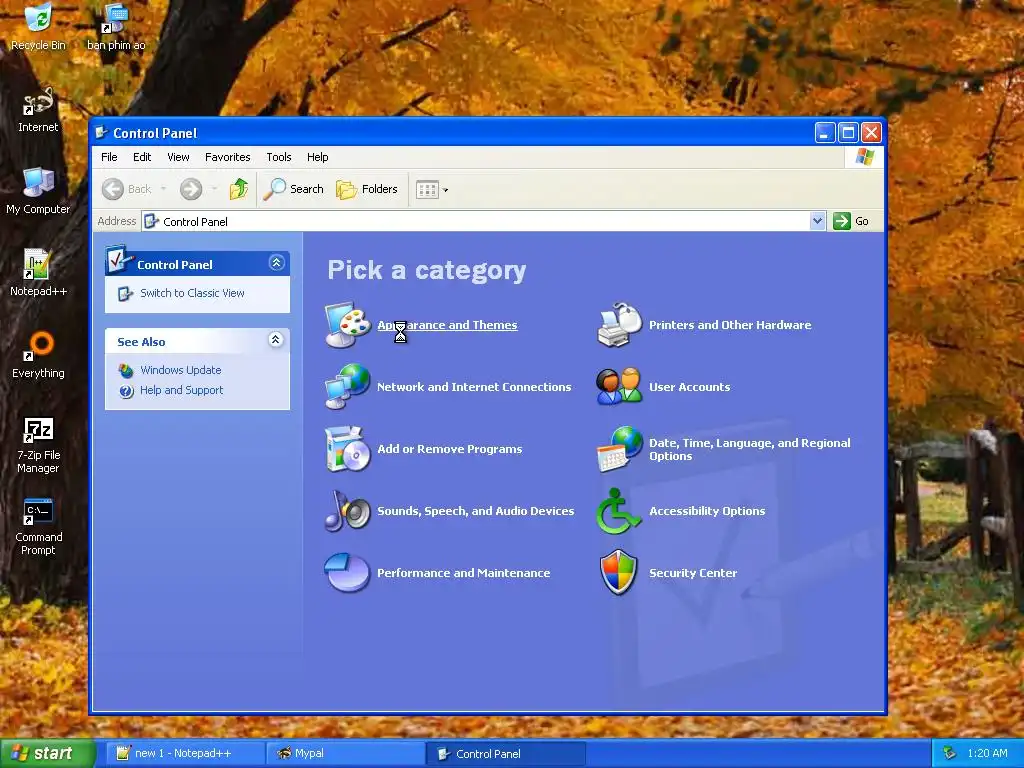Open the Back history dropdown arrow

pos(163,189)
